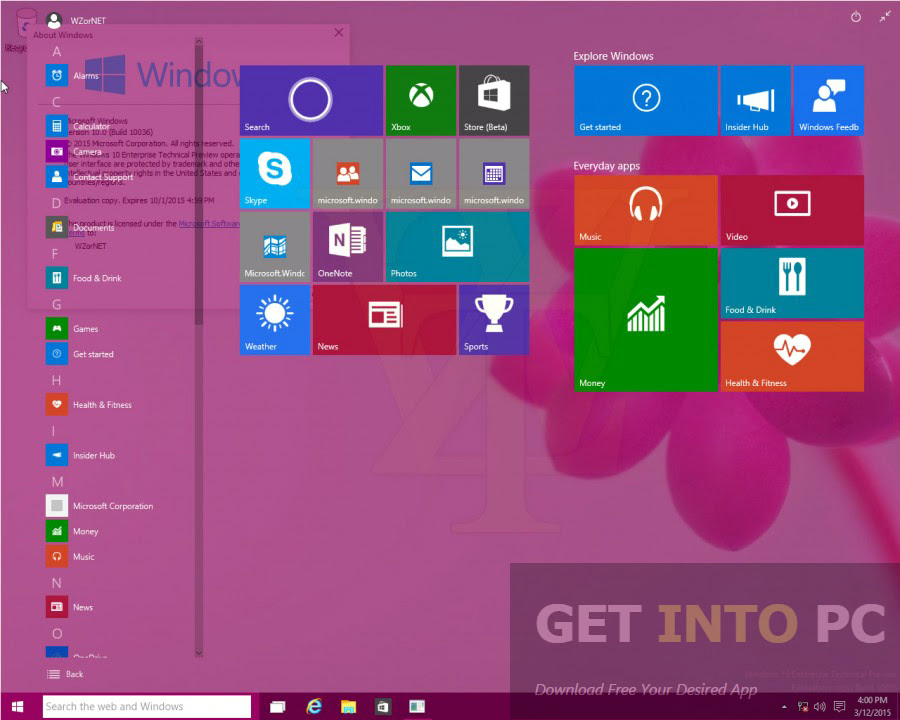Open the volume control in the tray

(x=820, y=707)
